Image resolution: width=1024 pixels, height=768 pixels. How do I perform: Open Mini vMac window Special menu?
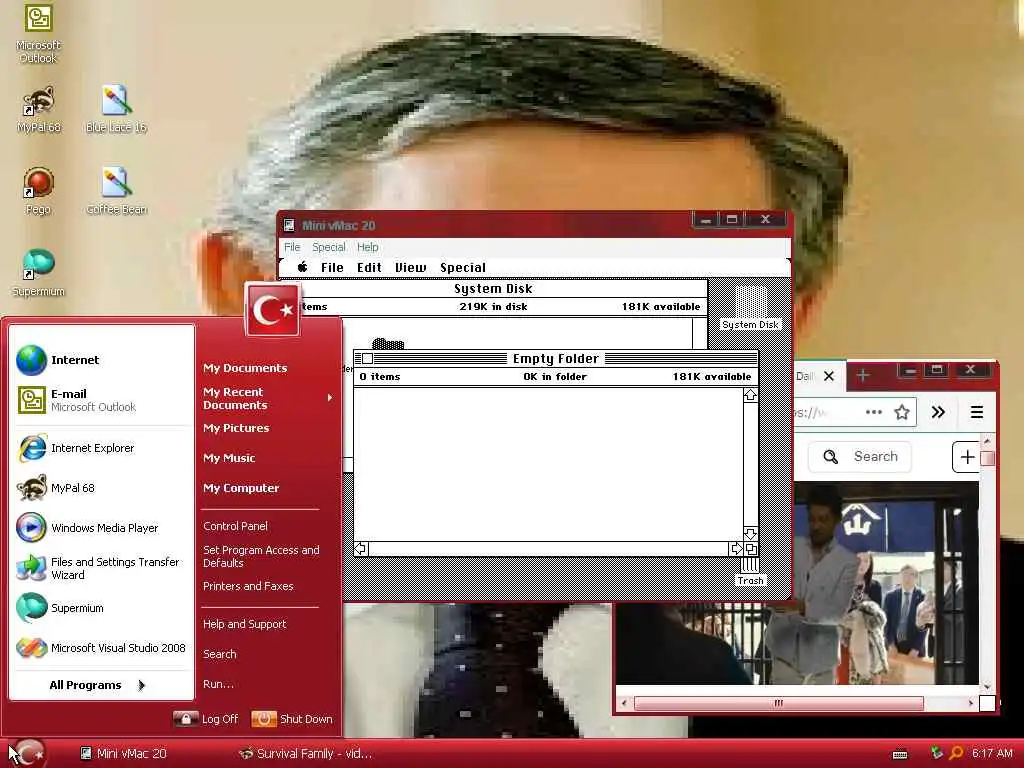click(328, 247)
